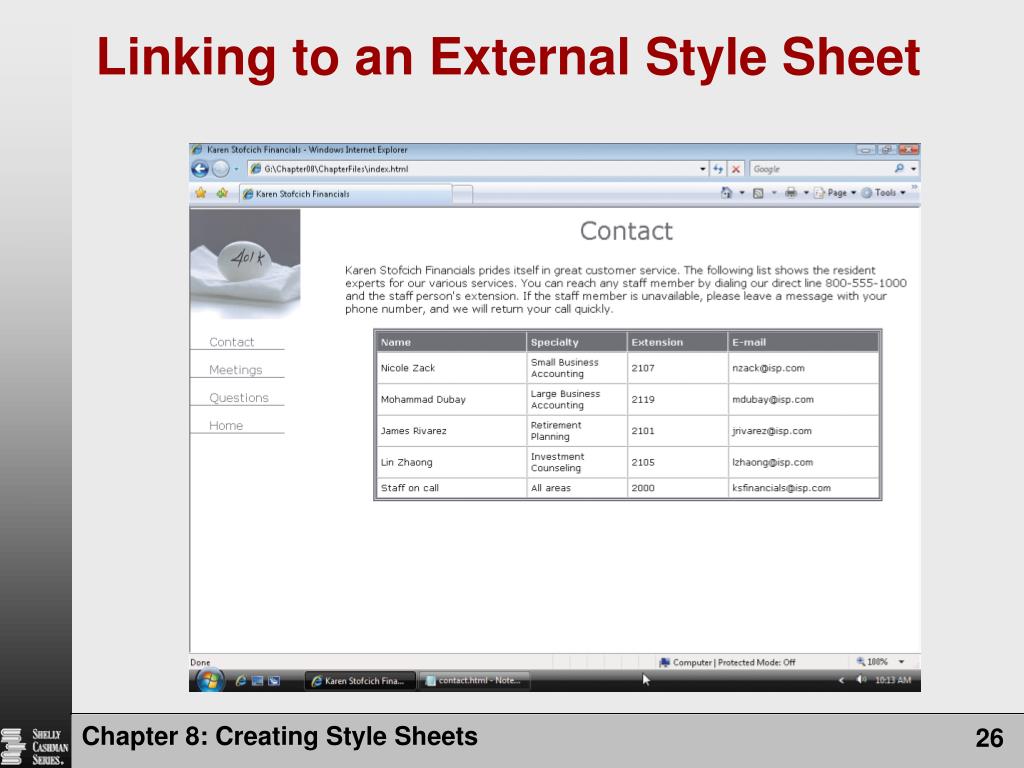This screenshot has width=1024, height=768.
Task: Expand the address bar history dropdown
Action: 703,169
